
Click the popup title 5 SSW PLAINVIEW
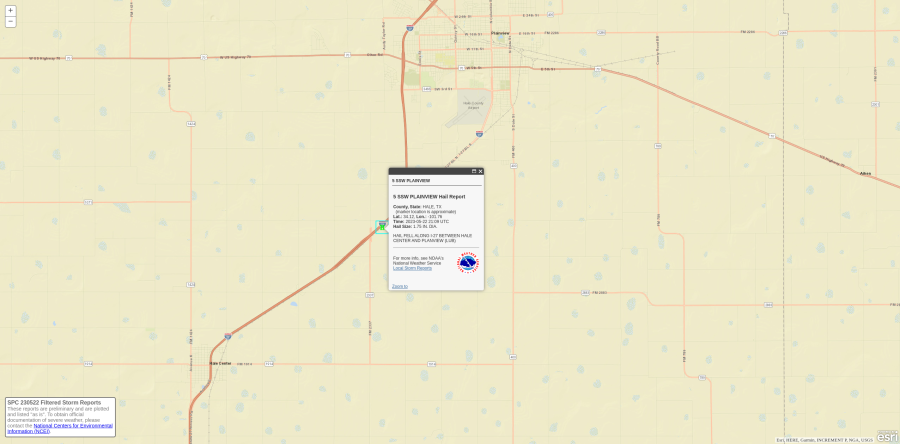coord(411,180)
